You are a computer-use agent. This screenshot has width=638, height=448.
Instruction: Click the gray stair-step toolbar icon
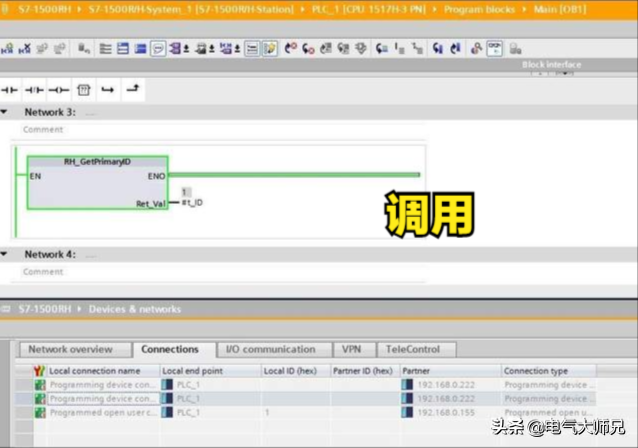click(x=417, y=49)
